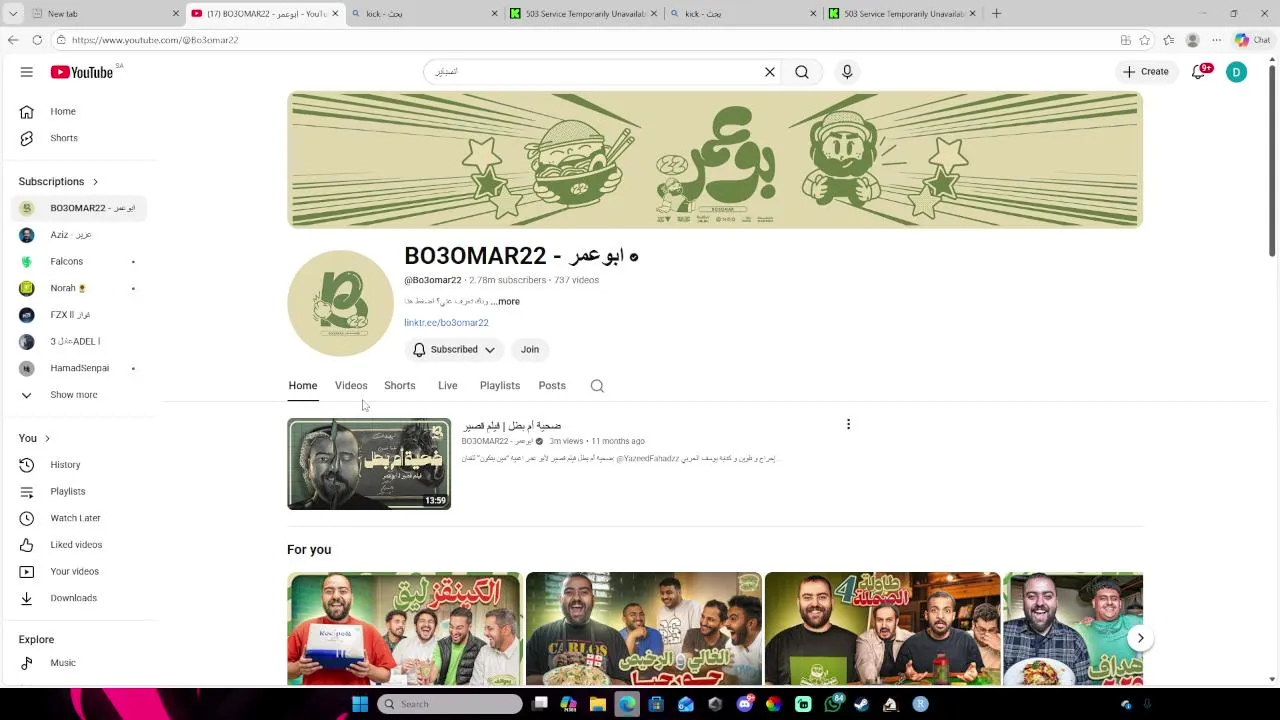Open File Explorer from taskbar
1280x720 pixels.
(x=598, y=704)
